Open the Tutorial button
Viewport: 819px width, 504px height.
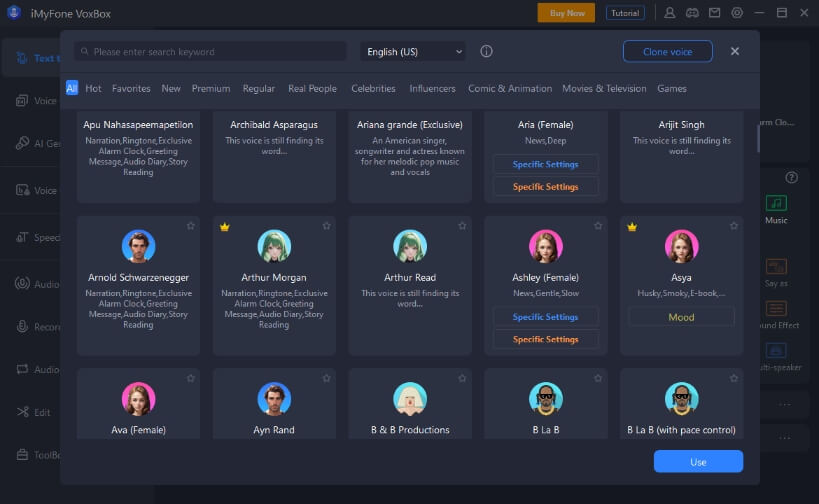[x=625, y=13]
